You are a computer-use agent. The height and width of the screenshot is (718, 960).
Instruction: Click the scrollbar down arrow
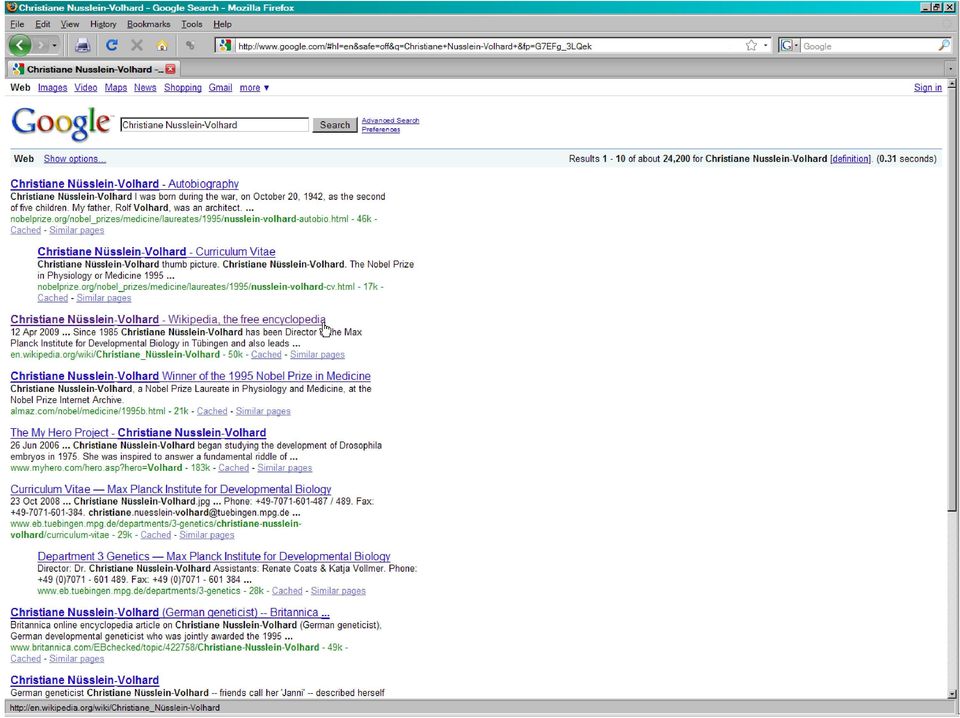pyautogui.click(x=951, y=694)
